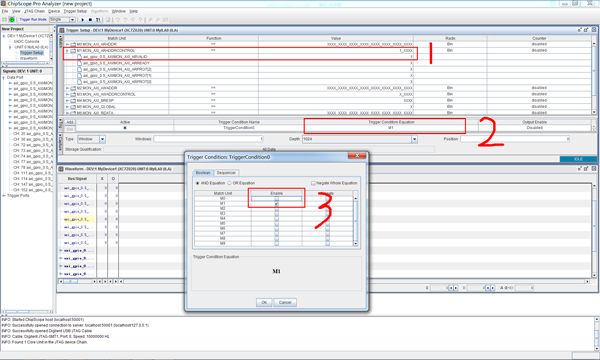Click the Trigger Setup window title icon

coord(62,30)
